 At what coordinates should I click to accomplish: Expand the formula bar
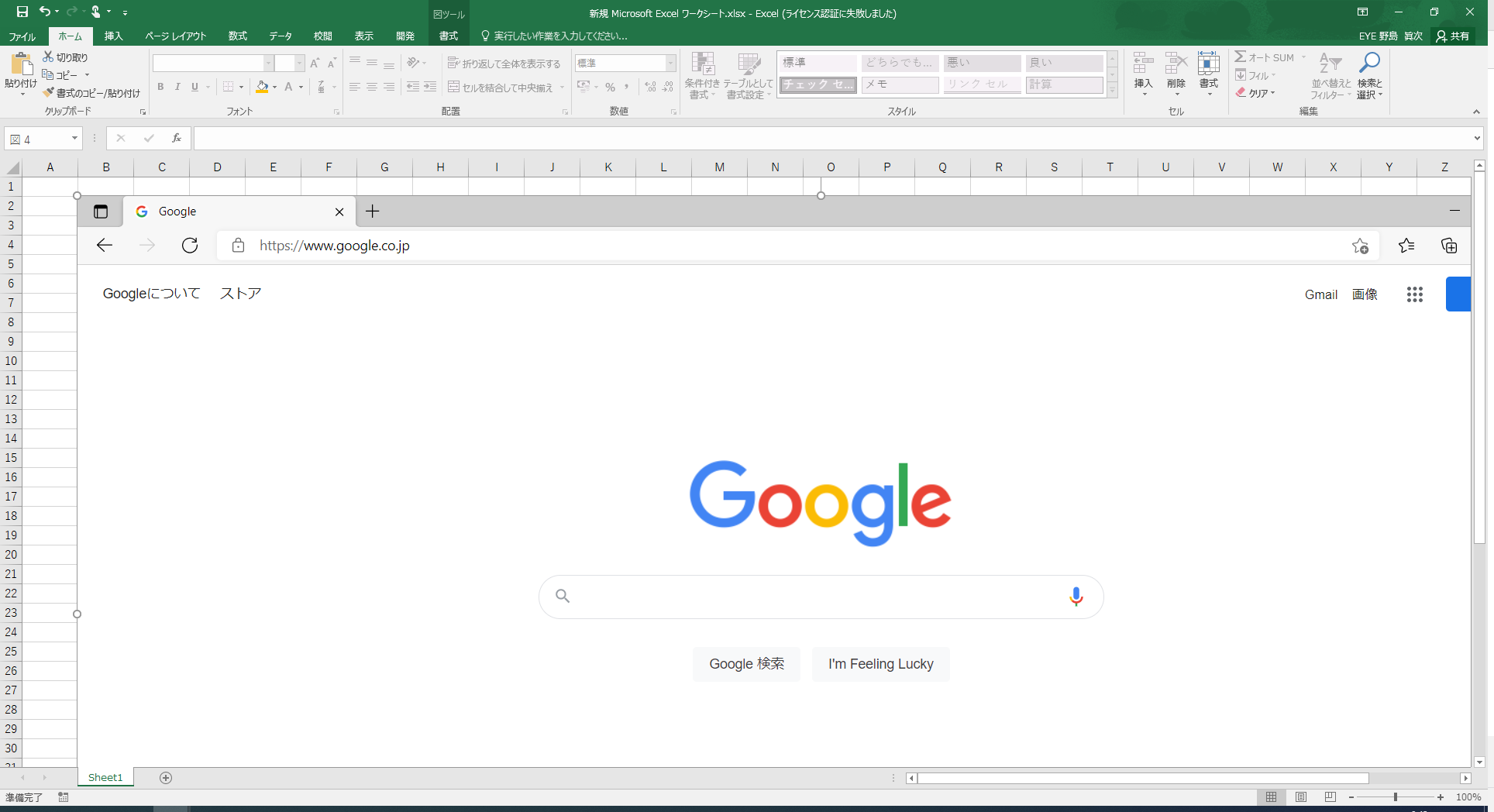[1477, 139]
